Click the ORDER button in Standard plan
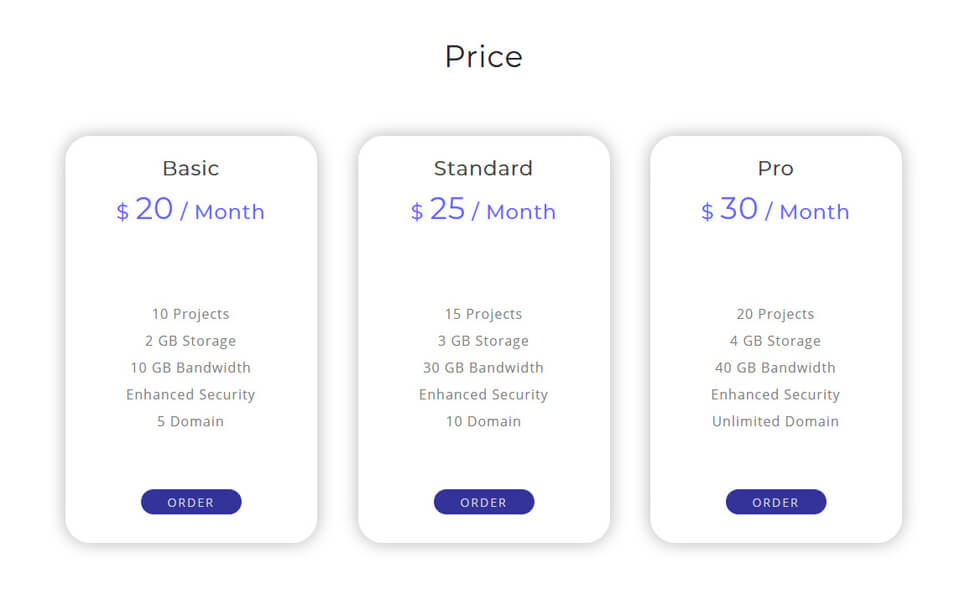The image size is (965, 600). tap(484, 502)
